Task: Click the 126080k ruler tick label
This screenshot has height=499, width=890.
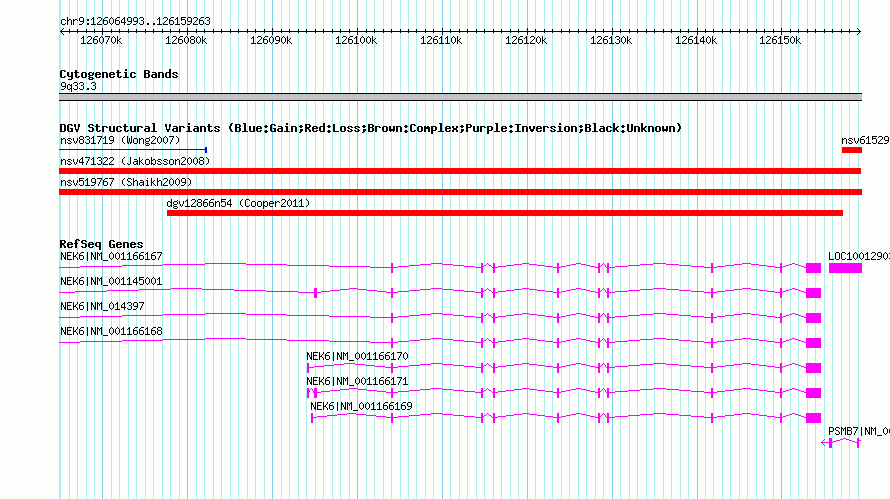Action: 186,40
